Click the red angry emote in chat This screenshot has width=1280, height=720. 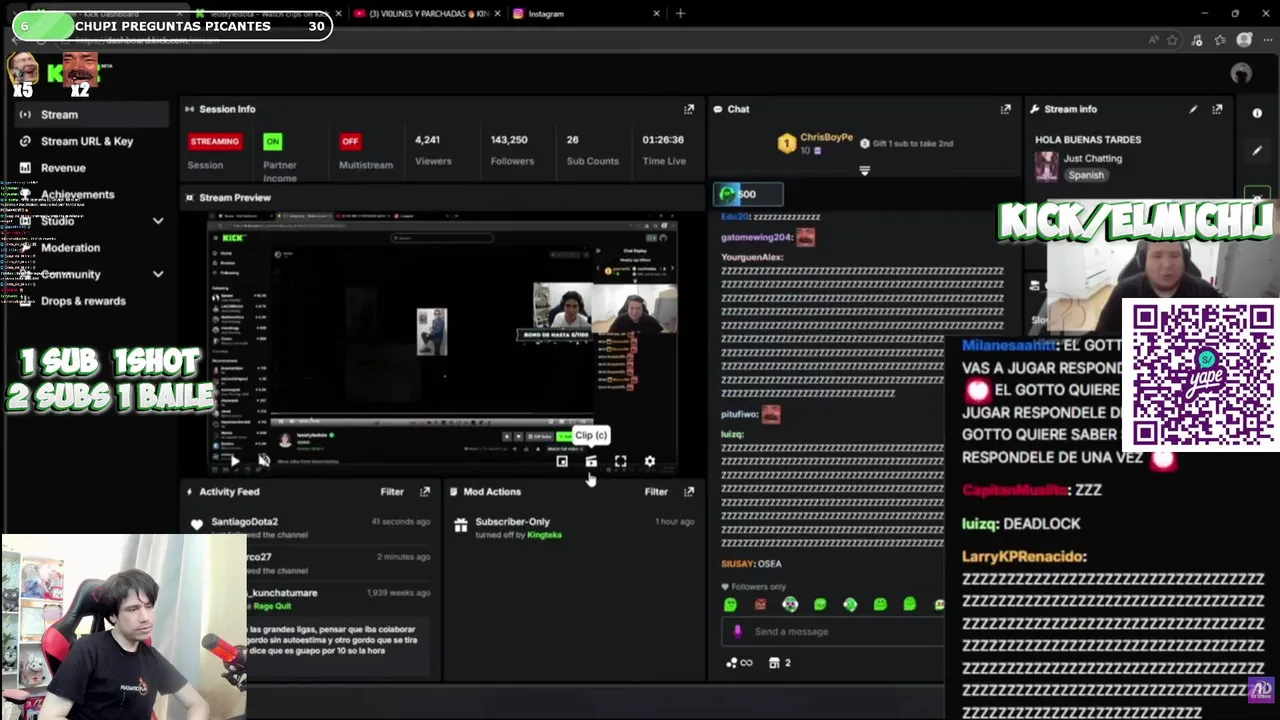coord(760,604)
